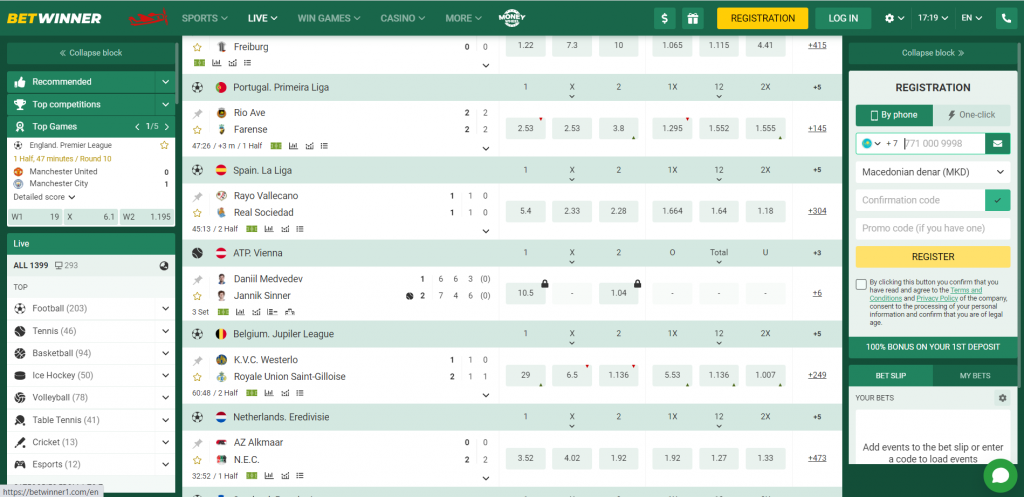1024x497 pixels.
Task: Expand the Volleyball (78) category
Action: pyautogui.click(x=166, y=398)
